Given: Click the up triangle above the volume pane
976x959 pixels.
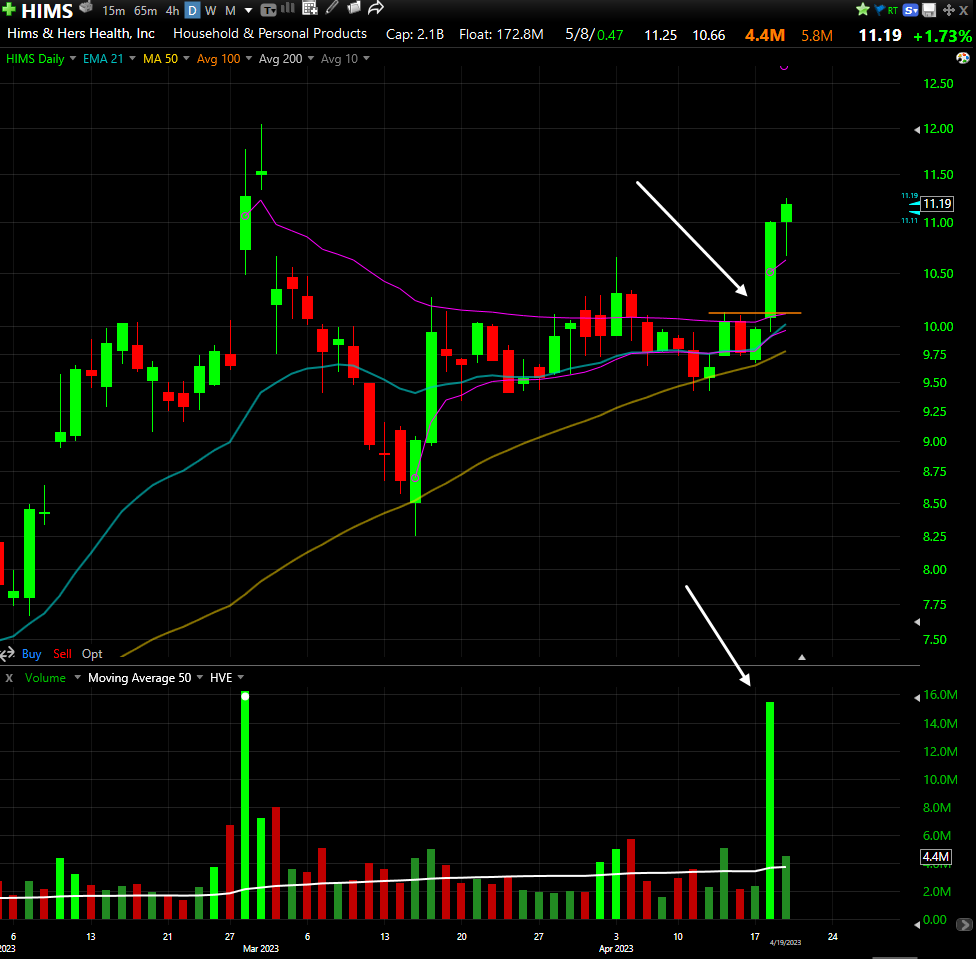Looking at the screenshot, I should 802,657.
